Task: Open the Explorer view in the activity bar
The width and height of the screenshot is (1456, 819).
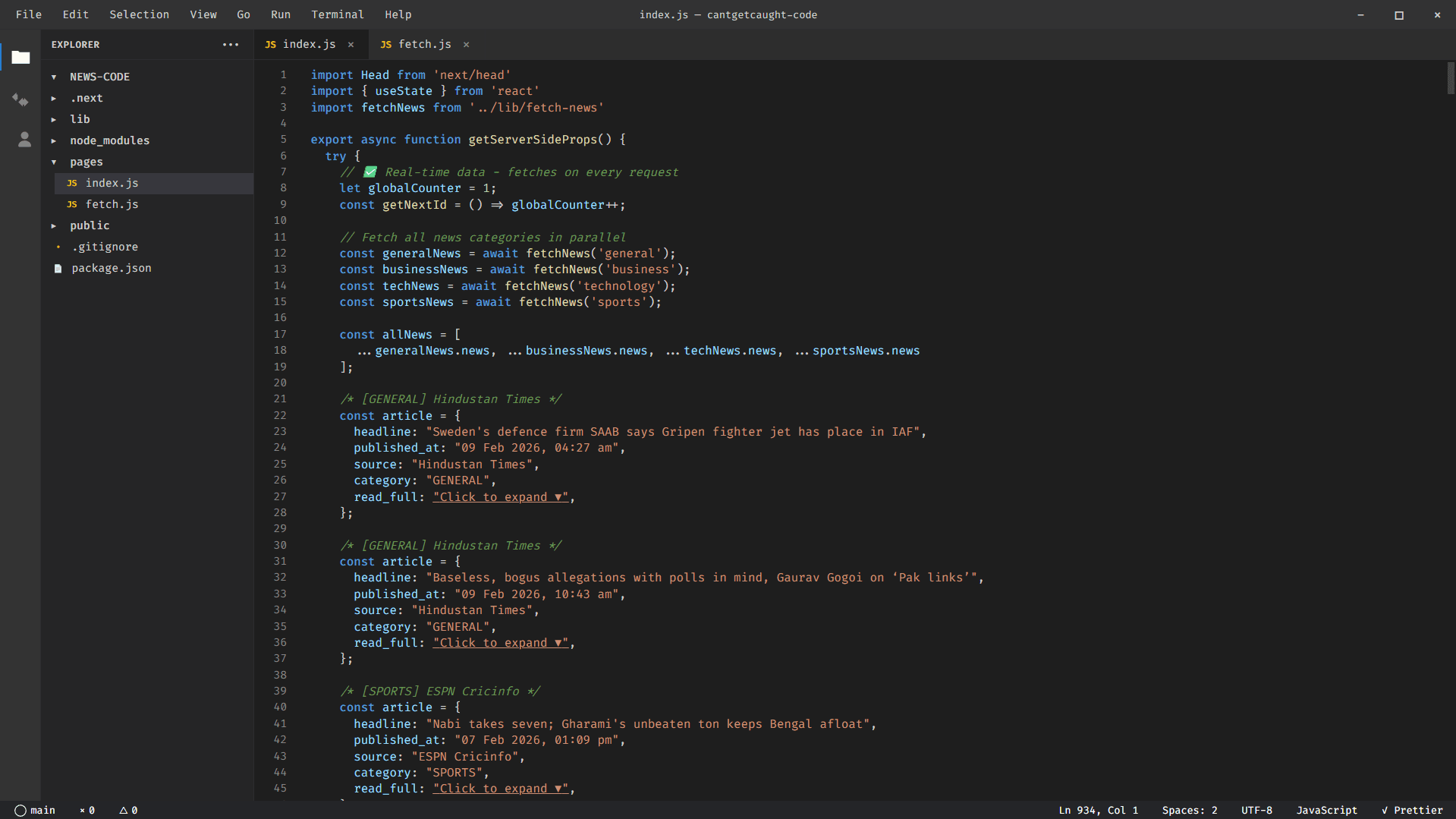Action: tap(20, 57)
